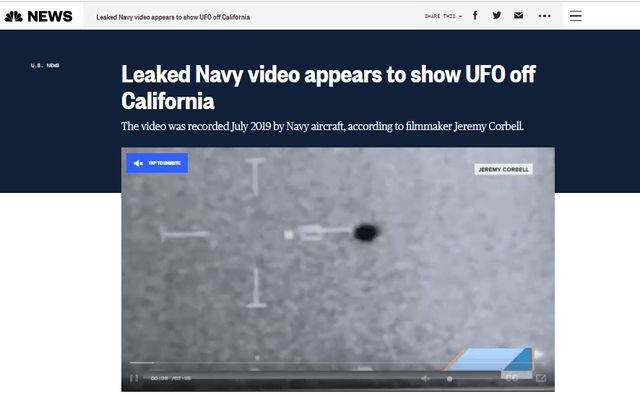Open the hamburger navigation menu
Screen dimensions: 640x404
pos(576,16)
